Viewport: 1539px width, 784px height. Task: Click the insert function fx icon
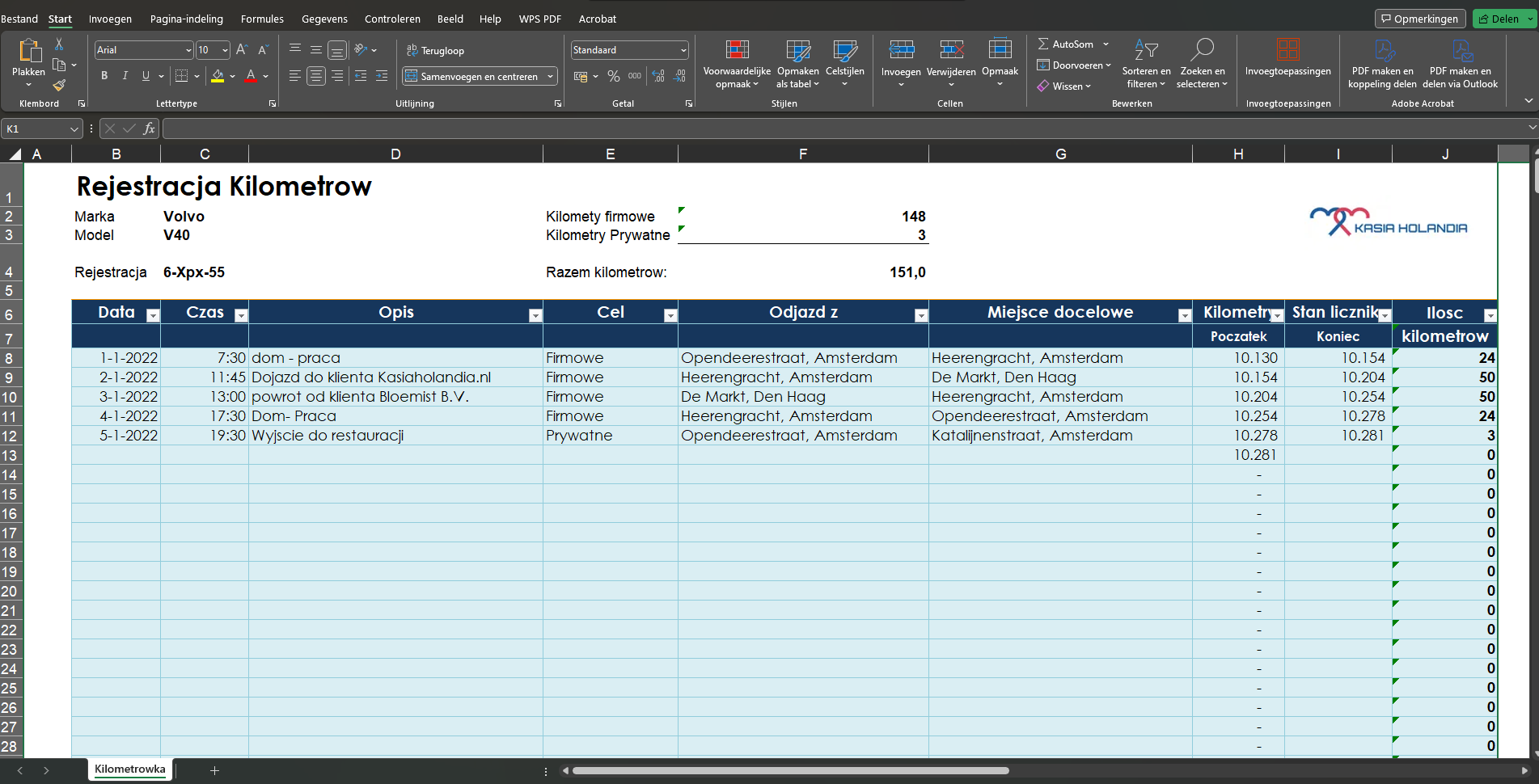pos(149,129)
